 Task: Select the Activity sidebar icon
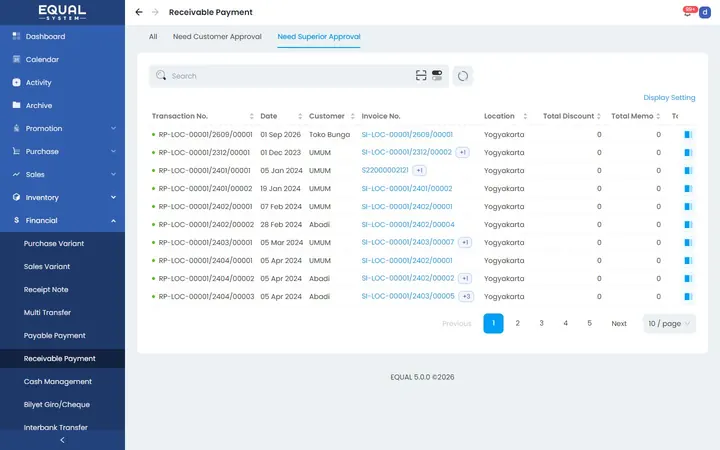click(x=17, y=82)
